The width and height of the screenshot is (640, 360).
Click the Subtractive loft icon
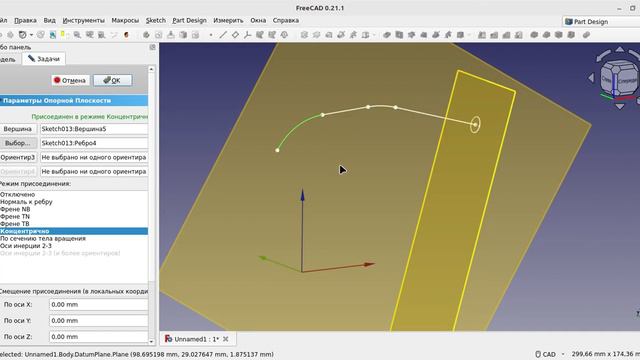click(x=423, y=35)
